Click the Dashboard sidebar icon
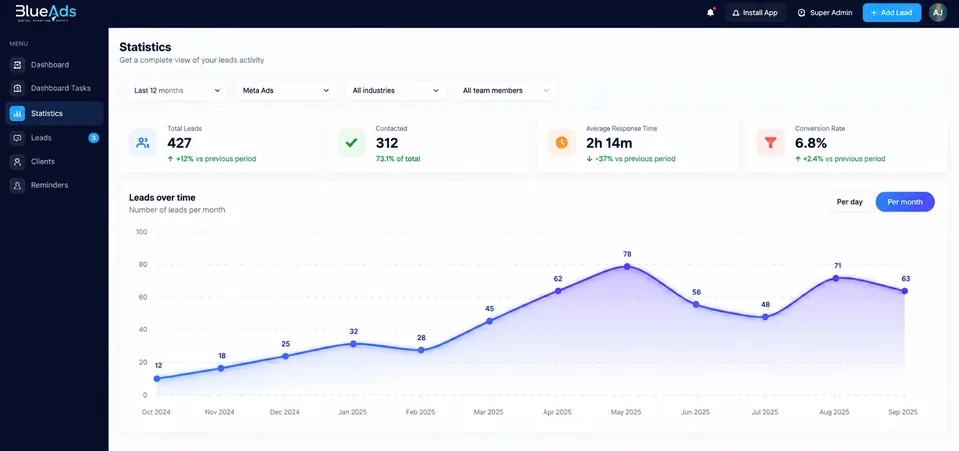Image resolution: width=959 pixels, height=451 pixels. click(x=17, y=65)
